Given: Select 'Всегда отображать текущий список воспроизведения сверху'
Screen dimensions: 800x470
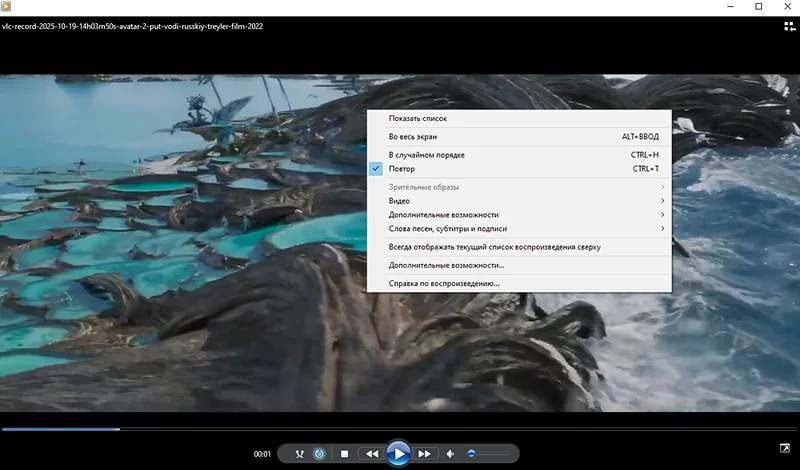Looking at the screenshot, I should coord(519,247).
